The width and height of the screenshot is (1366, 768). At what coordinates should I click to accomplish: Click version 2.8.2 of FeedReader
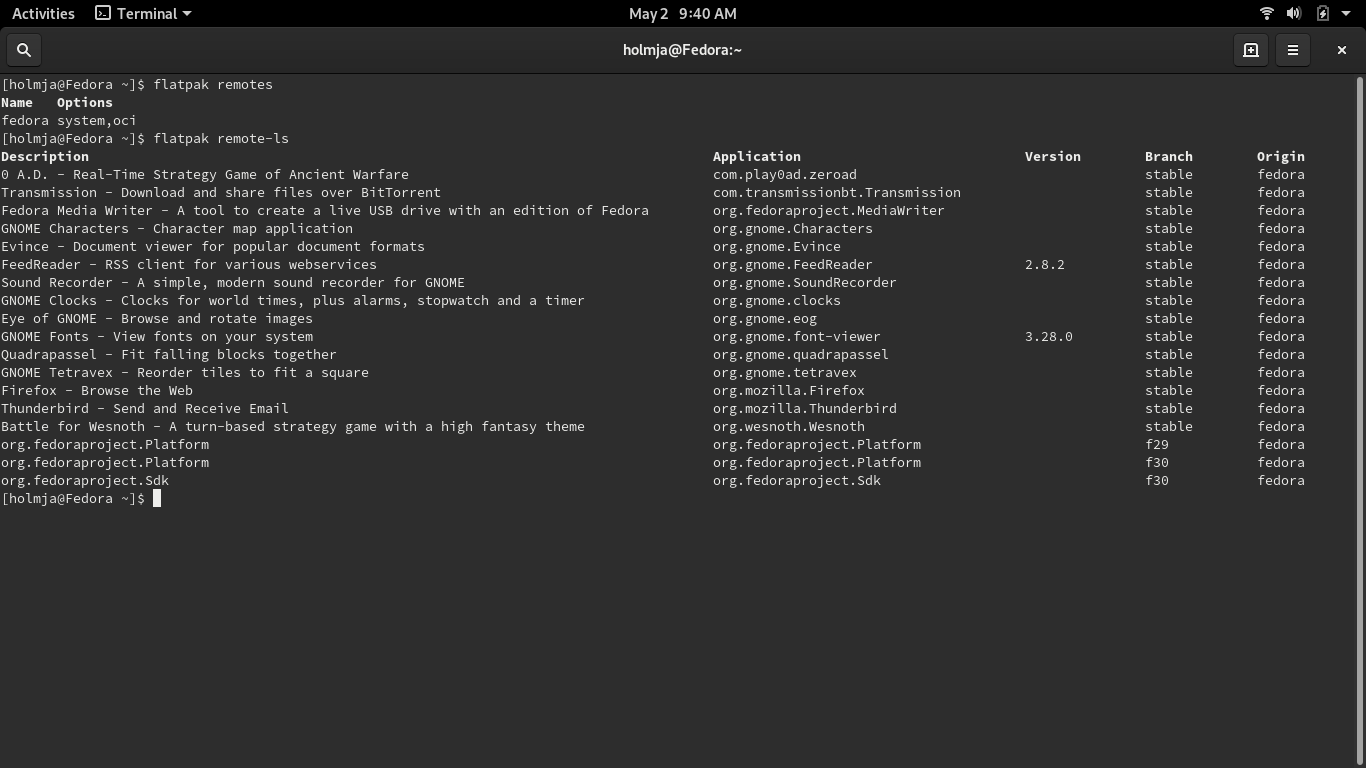tap(1045, 264)
